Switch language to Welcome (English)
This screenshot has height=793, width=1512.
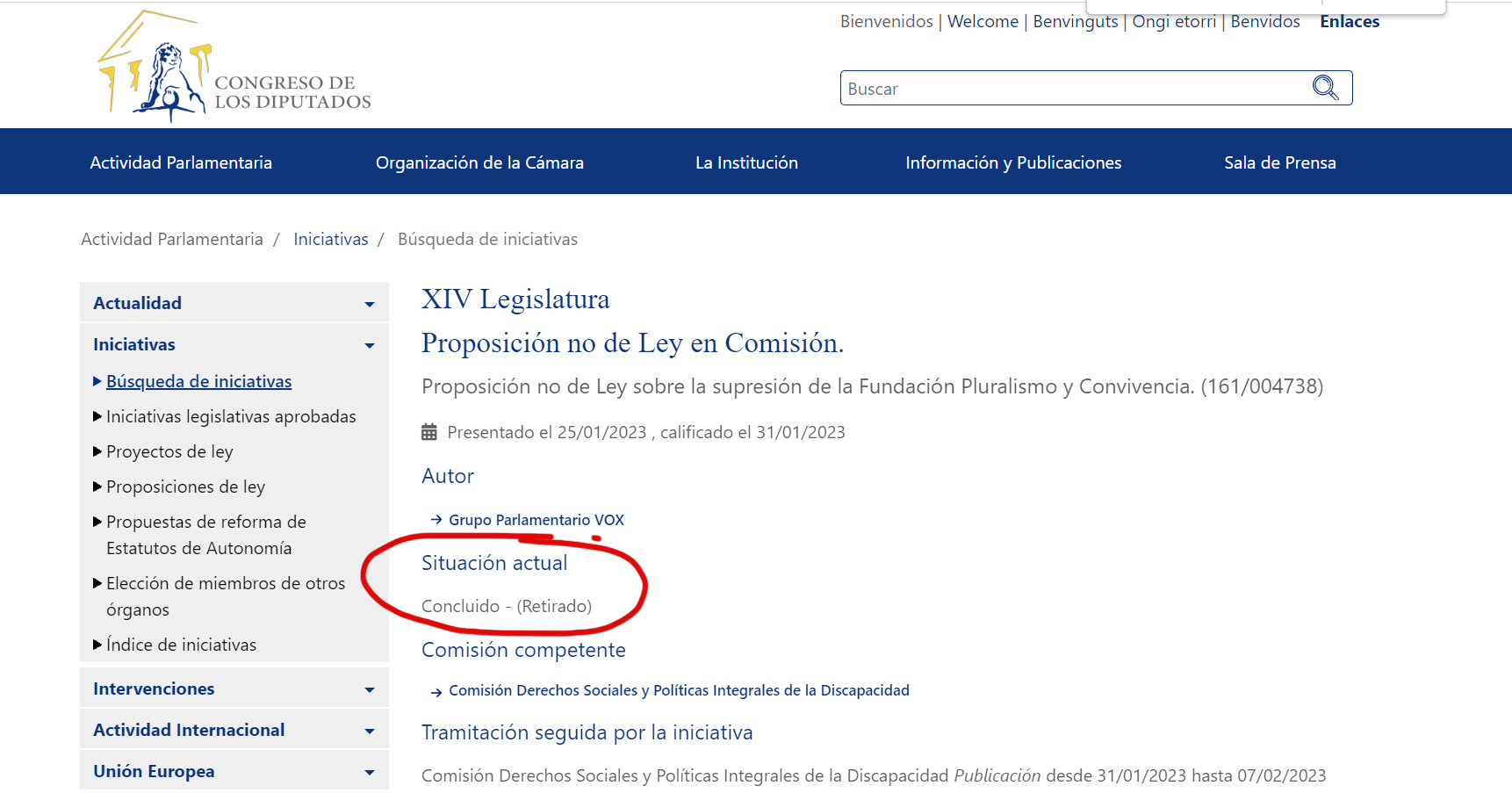tap(983, 22)
